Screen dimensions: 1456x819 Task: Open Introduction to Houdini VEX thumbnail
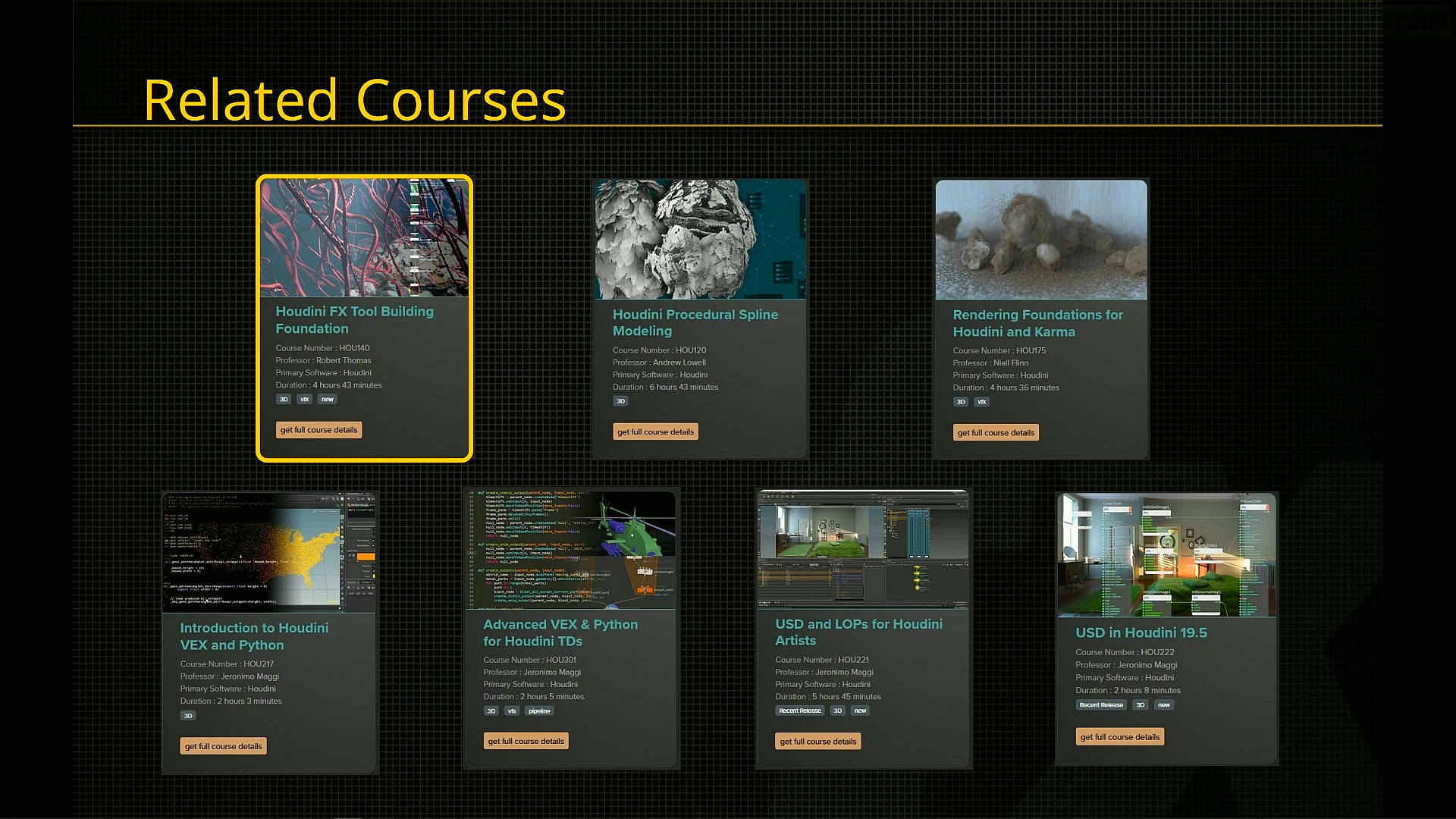pyautogui.click(x=268, y=551)
